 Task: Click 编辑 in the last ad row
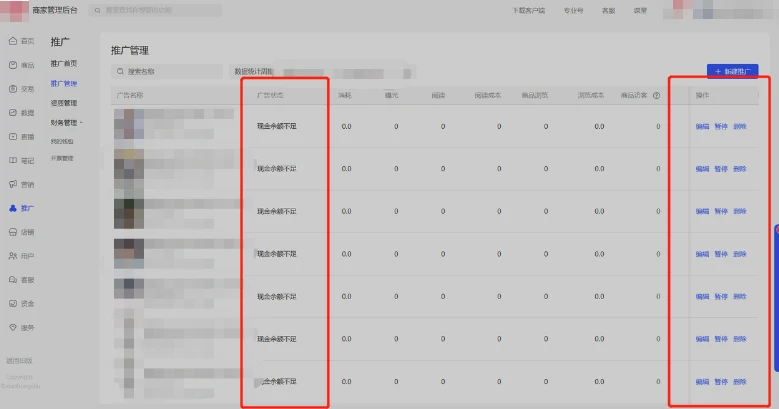click(702, 382)
